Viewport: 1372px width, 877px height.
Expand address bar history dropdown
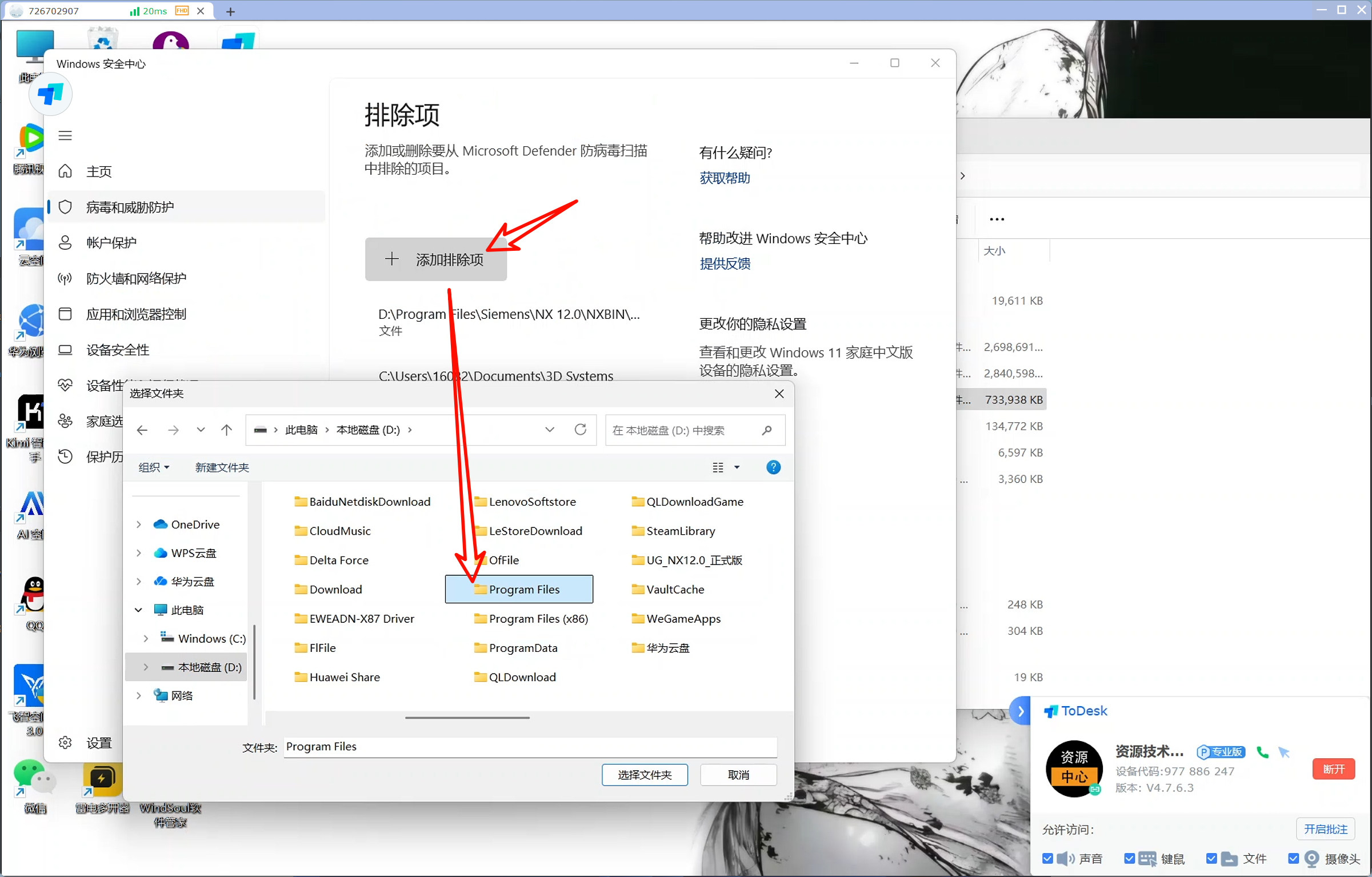pos(550,430)
